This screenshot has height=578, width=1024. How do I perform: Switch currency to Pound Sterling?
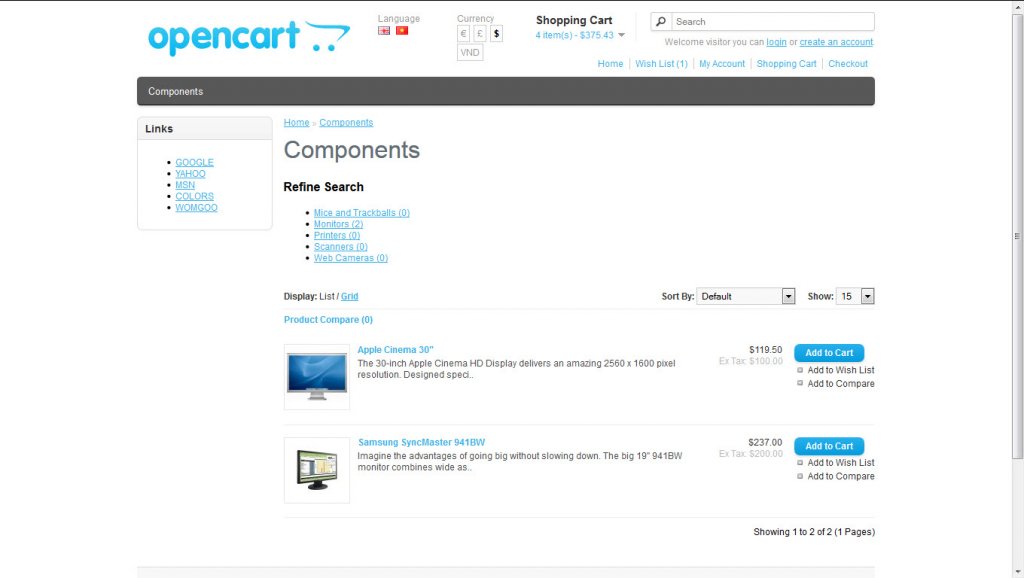click(x=479, y=34)
